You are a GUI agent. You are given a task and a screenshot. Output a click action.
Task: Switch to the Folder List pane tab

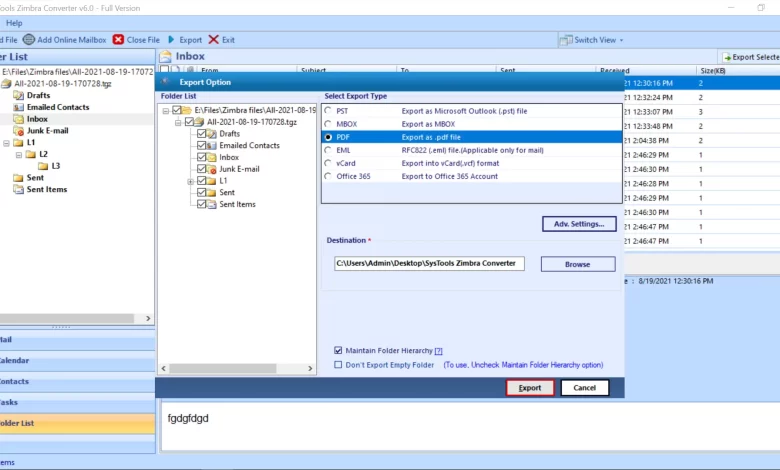click(x=77, y=423)
